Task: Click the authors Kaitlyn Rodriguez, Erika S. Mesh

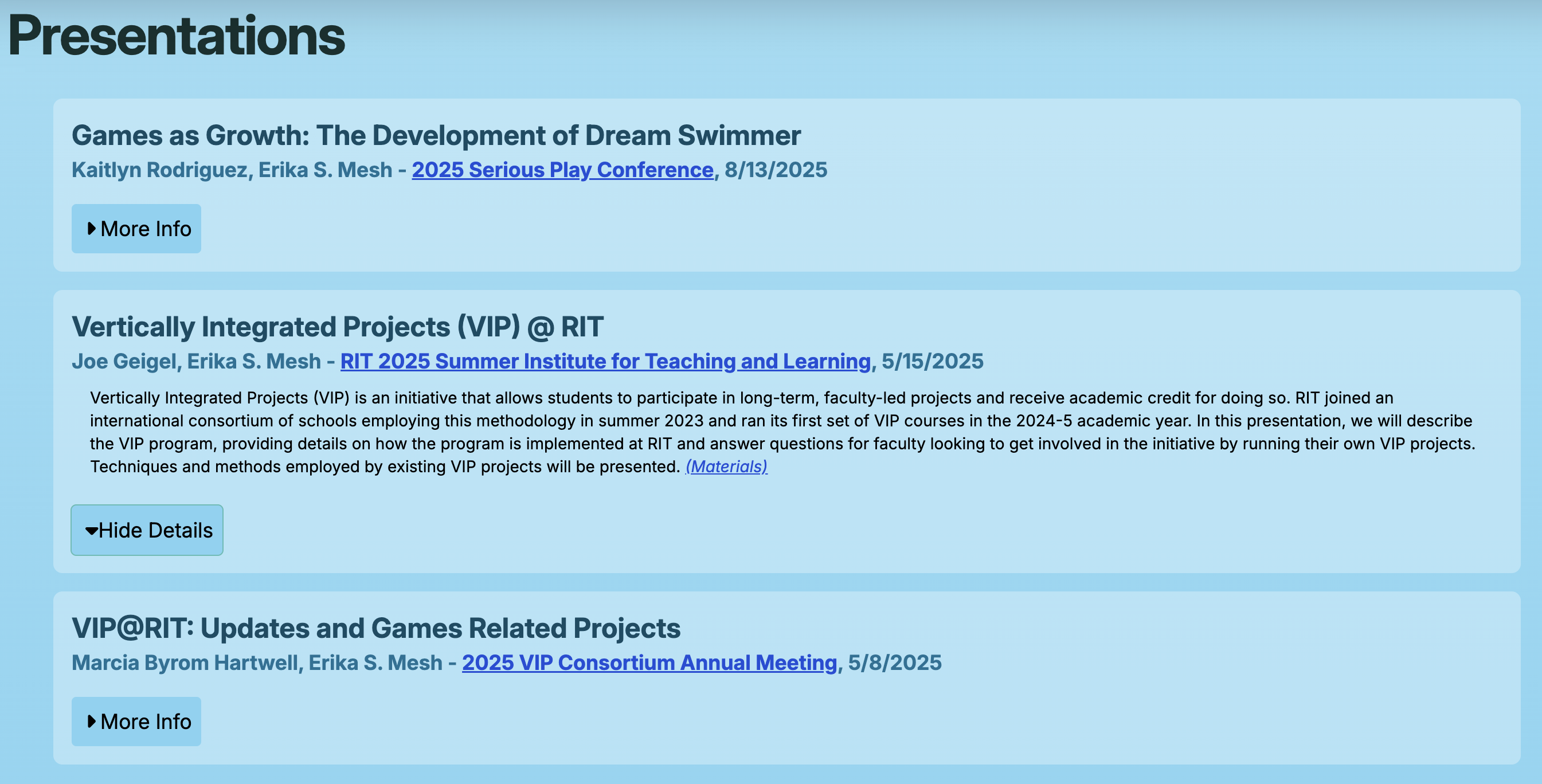Action: coord(232,170)
